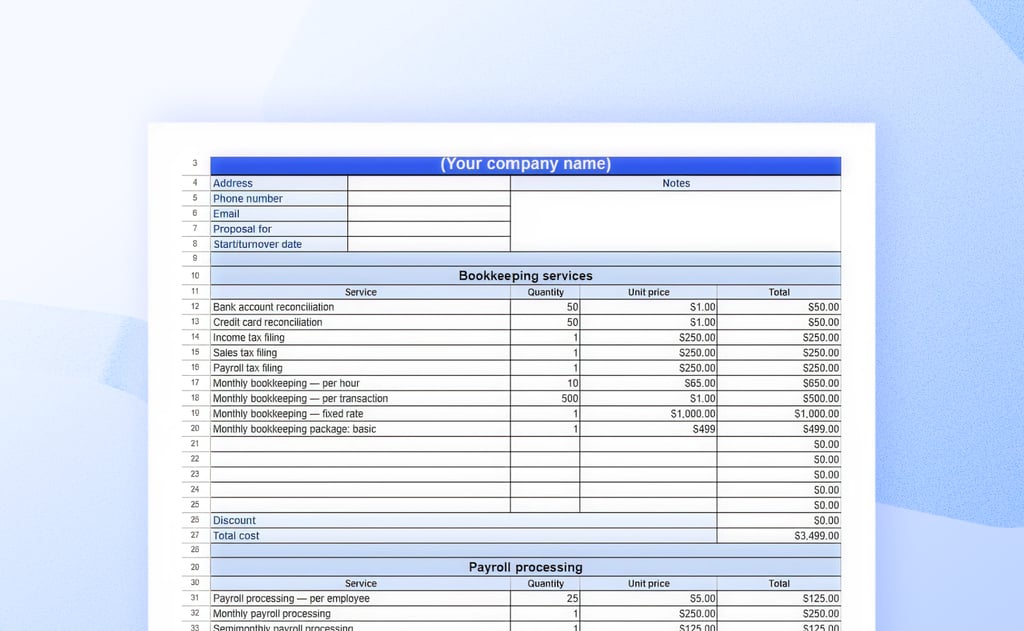Click row number 12 in the row header
The height and width of the screenshot is (631, 1024).
[195, 306]
